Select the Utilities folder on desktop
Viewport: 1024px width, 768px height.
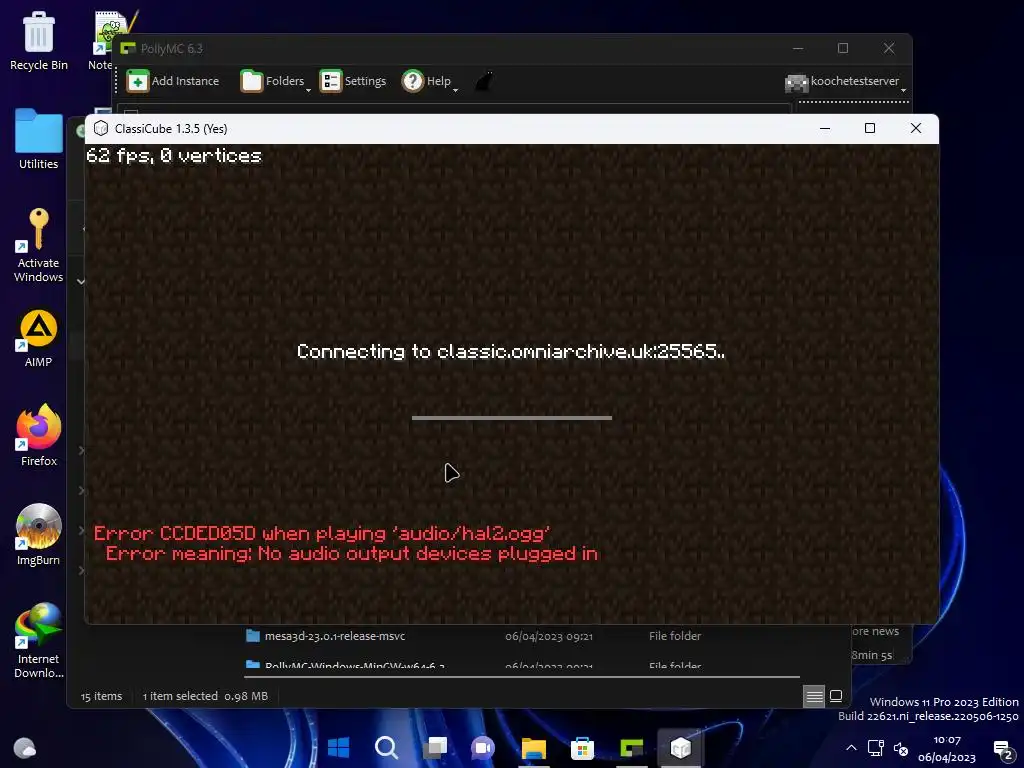point(39,139)
